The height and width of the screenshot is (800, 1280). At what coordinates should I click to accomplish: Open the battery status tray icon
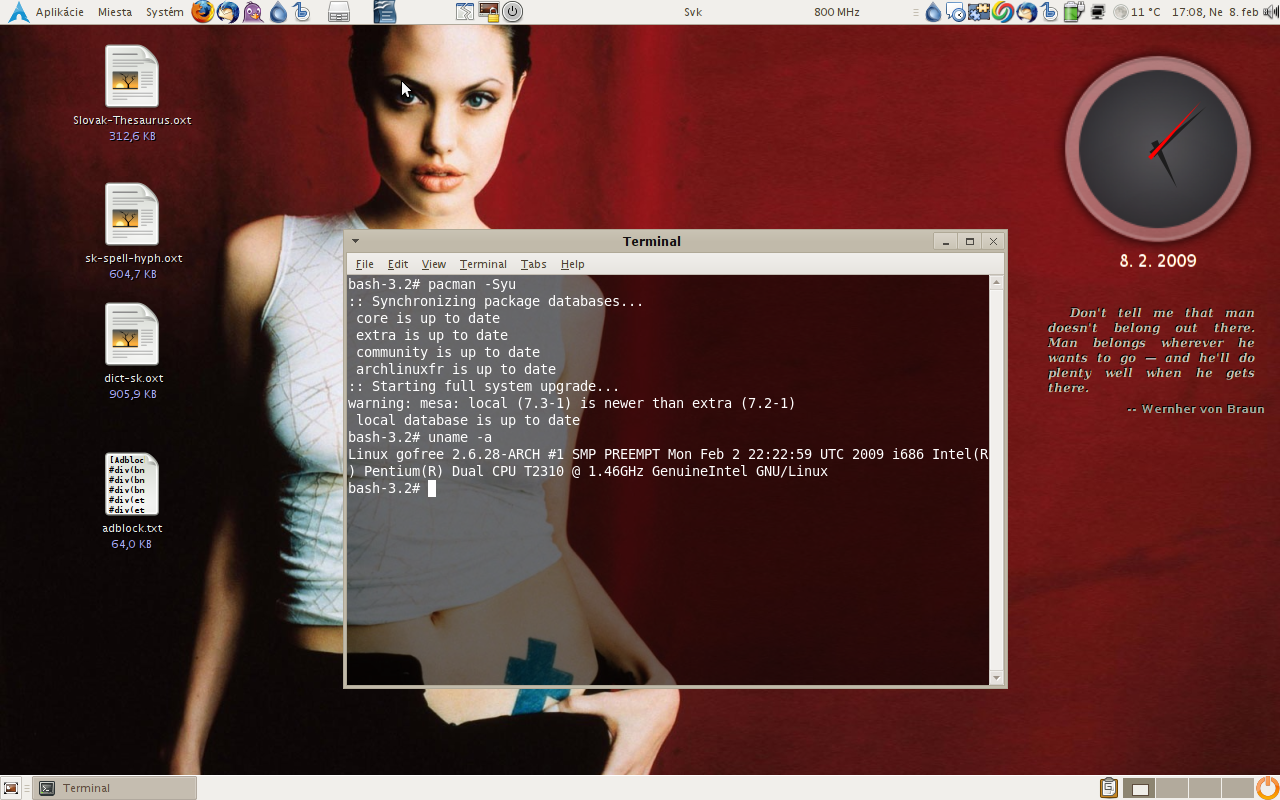coord(1074,12)
